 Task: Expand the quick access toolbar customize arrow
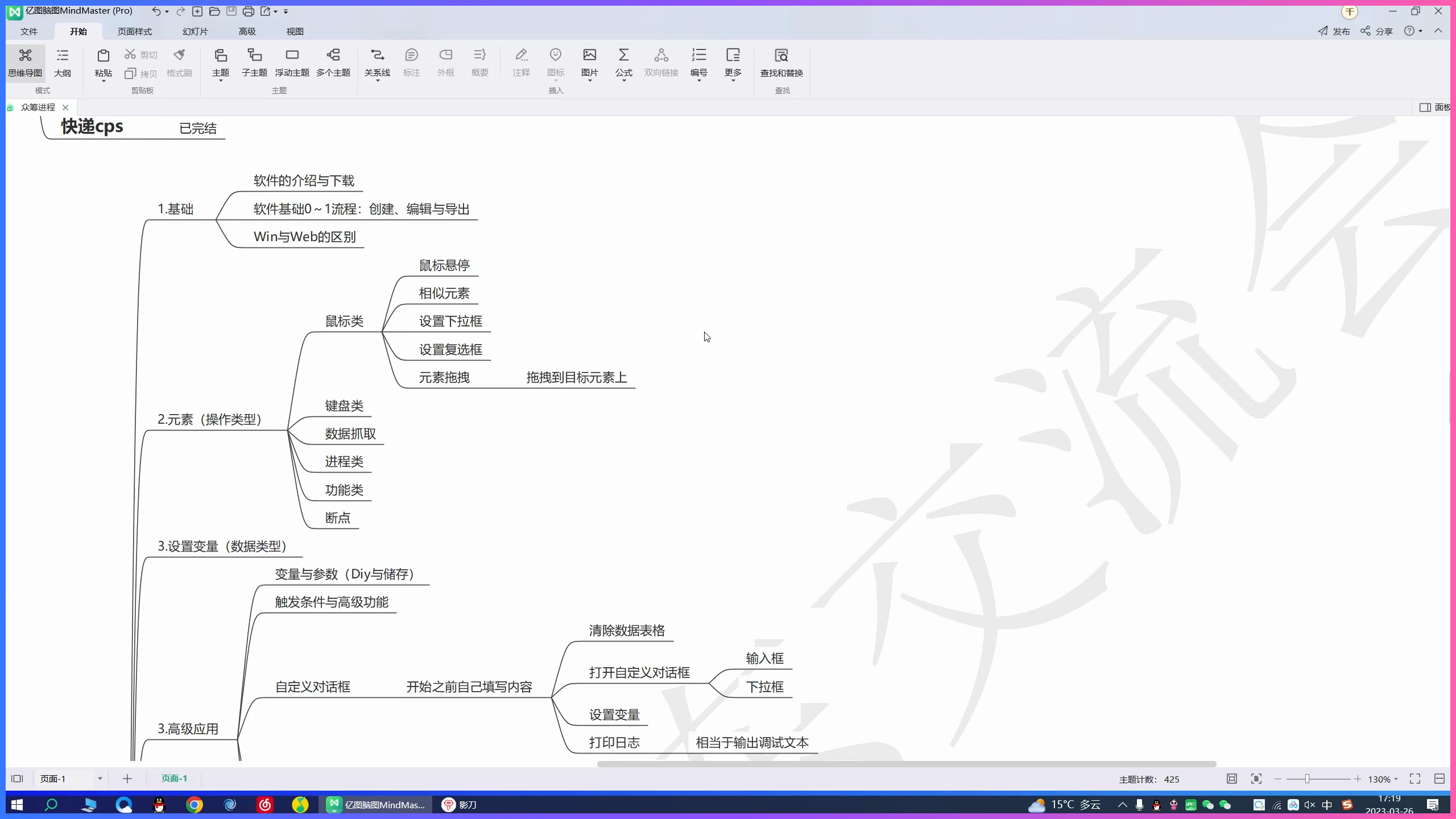click(x=286, y=11)
